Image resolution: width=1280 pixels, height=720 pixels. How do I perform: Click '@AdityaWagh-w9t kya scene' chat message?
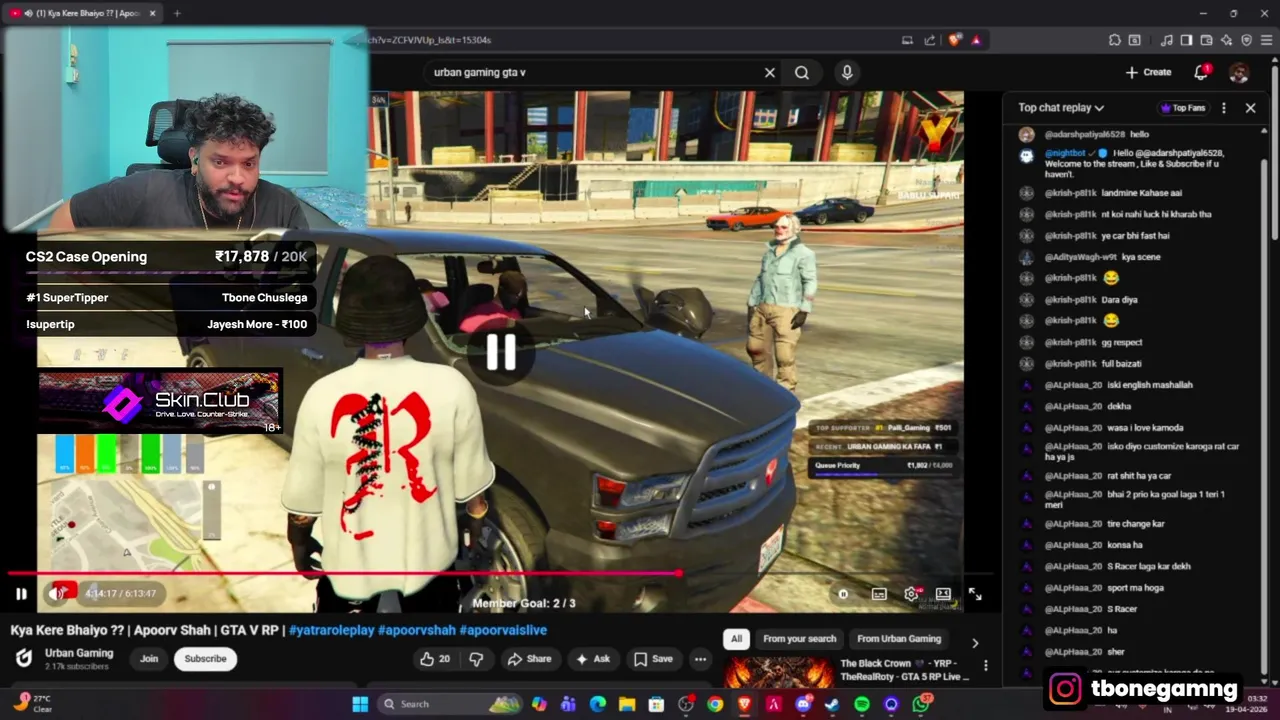coord(1102,257)
